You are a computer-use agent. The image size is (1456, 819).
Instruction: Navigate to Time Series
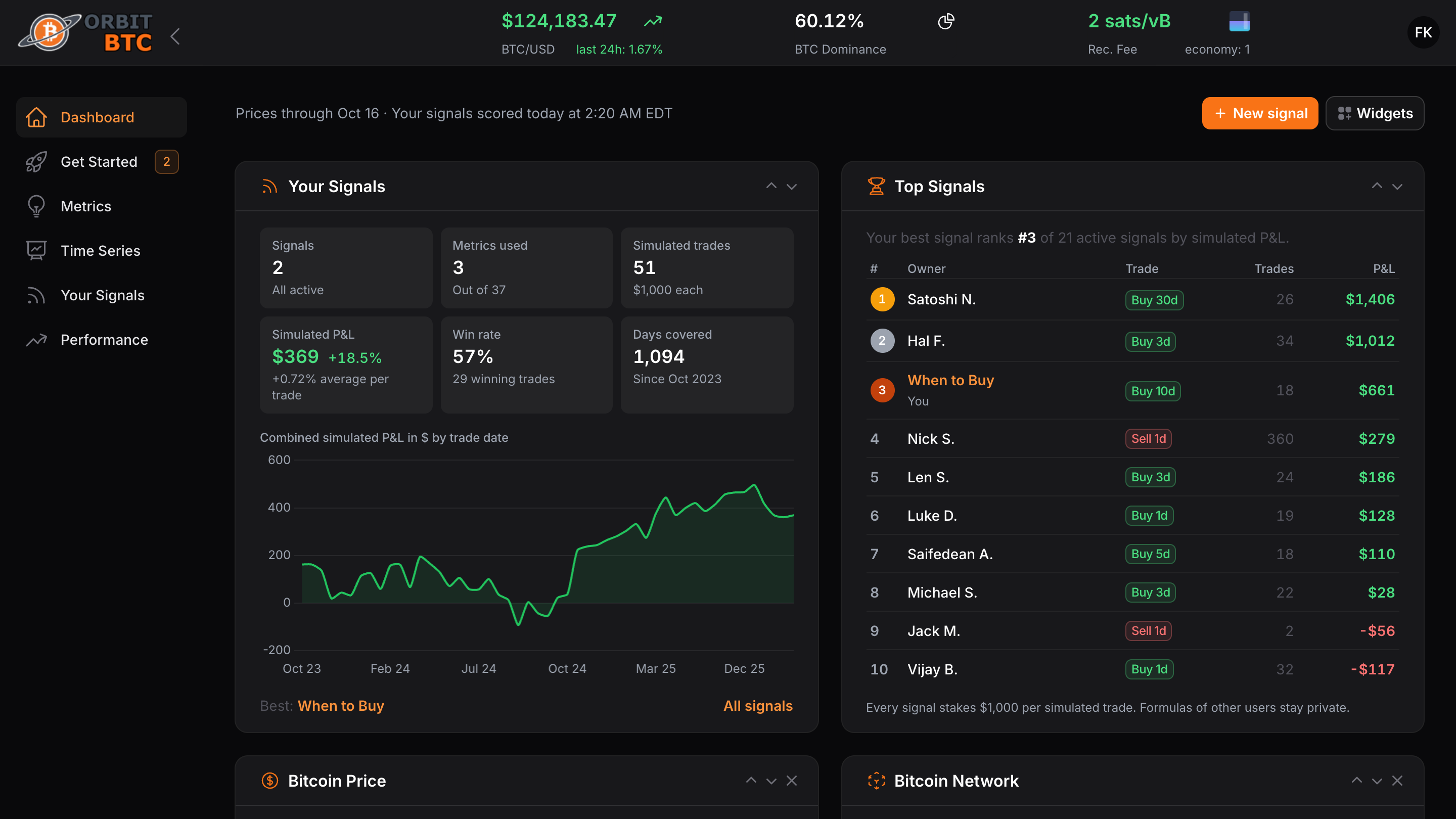pyautogui.click(x=101, y=251)
